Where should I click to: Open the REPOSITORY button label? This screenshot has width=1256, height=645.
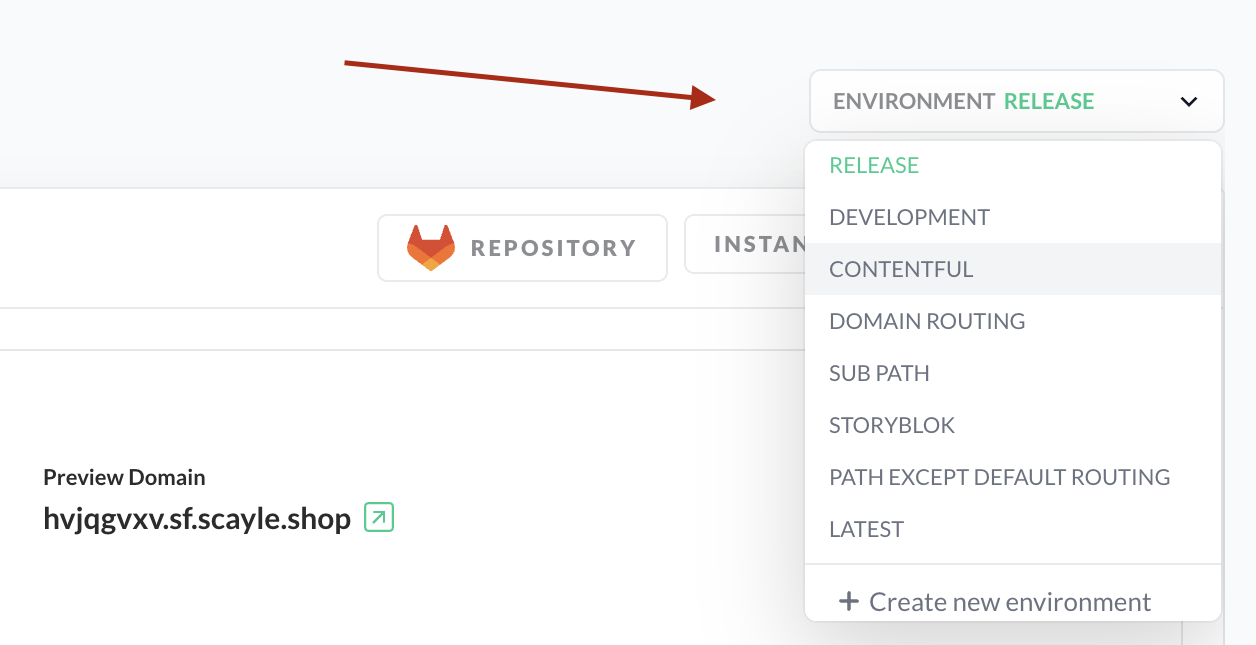(553, 248)
